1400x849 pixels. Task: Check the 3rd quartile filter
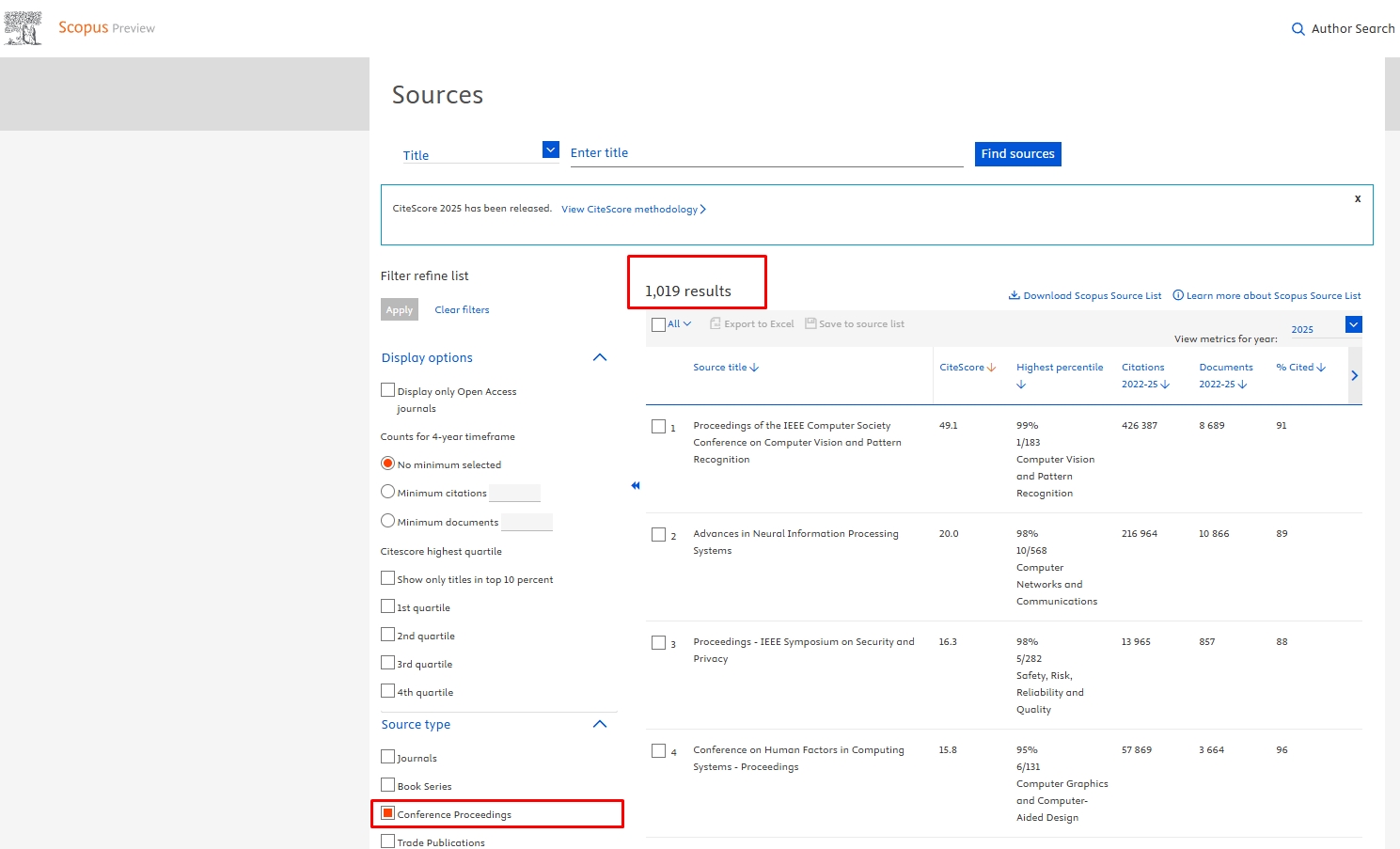[387, 663]
